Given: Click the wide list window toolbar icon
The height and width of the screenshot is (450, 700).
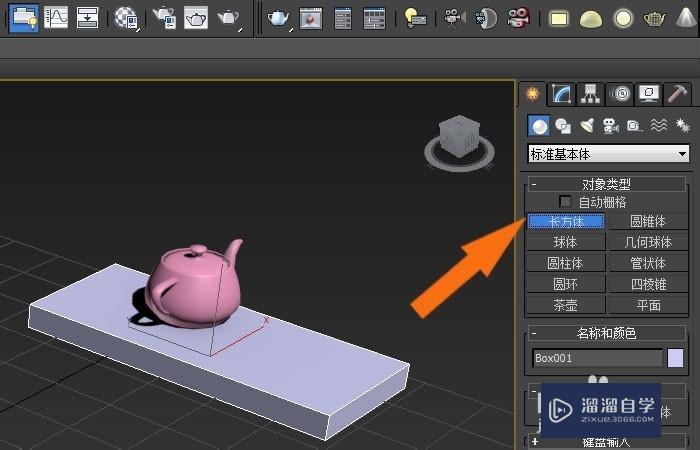Looking at the screenshot, I should pyautogui.click(x=374, y=18).
